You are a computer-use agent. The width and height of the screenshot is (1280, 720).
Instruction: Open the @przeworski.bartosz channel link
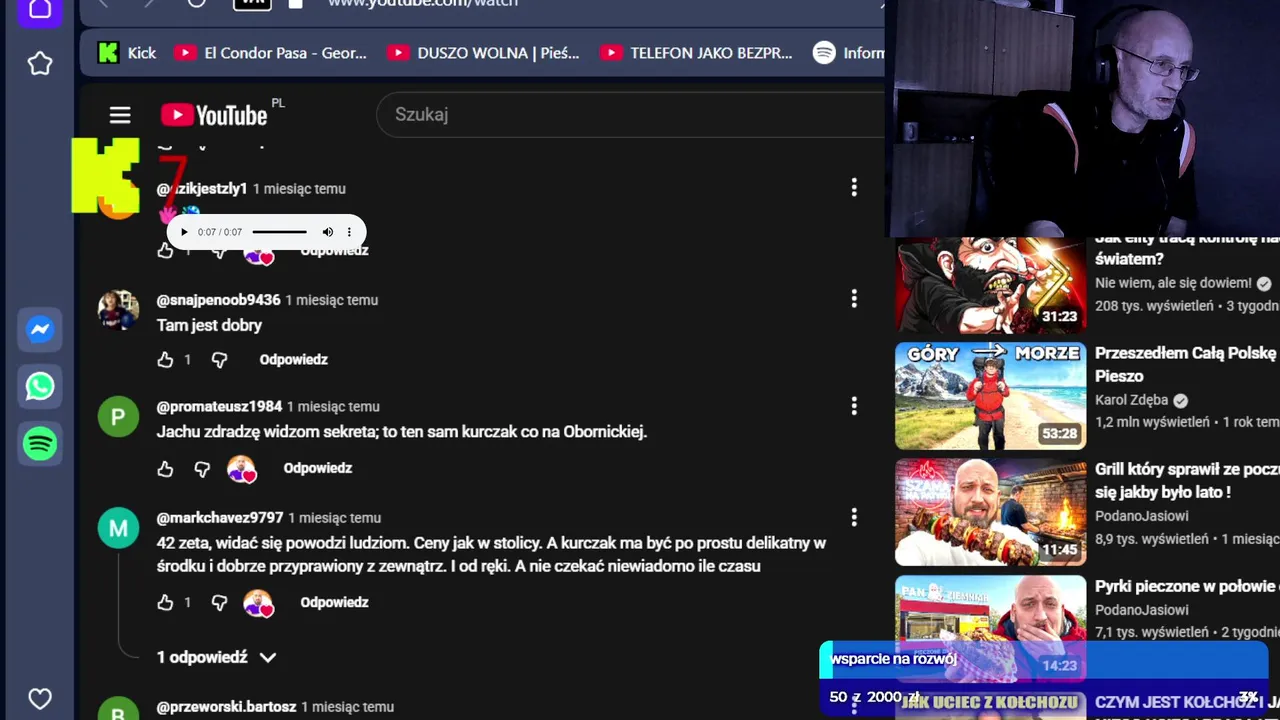(226, 707)
